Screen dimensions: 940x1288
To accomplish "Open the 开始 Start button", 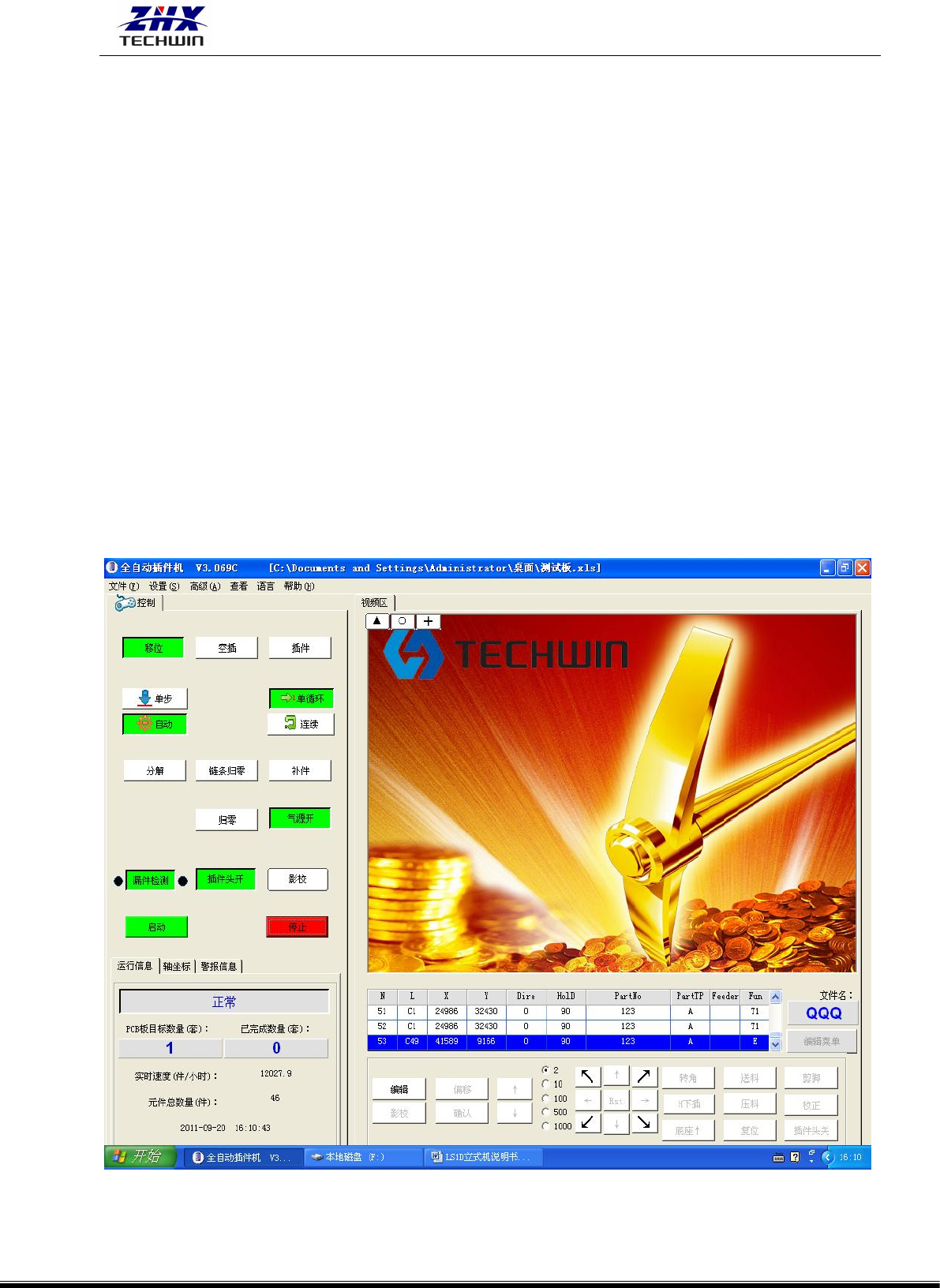I will [x=140, y=1156].
